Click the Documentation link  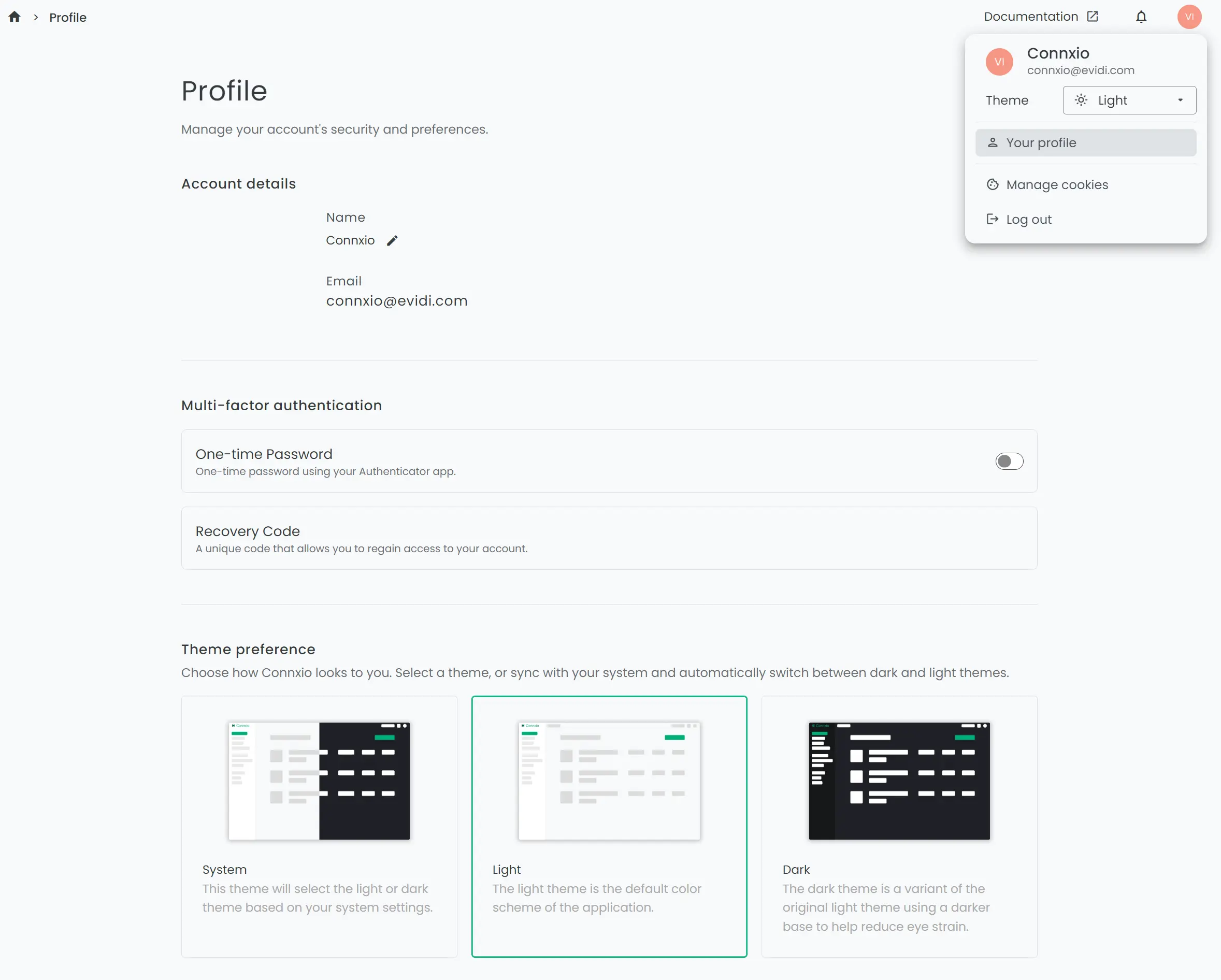click(1040, 16)
